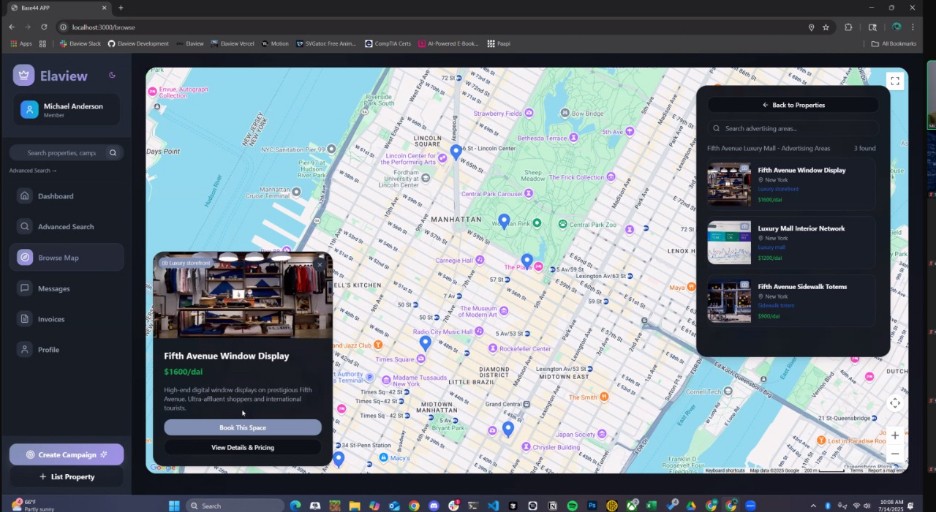The height and width of the screenshot is (512, 936).
Task: Select Advanced Search in sidebar menu
Action: [65, 227]
